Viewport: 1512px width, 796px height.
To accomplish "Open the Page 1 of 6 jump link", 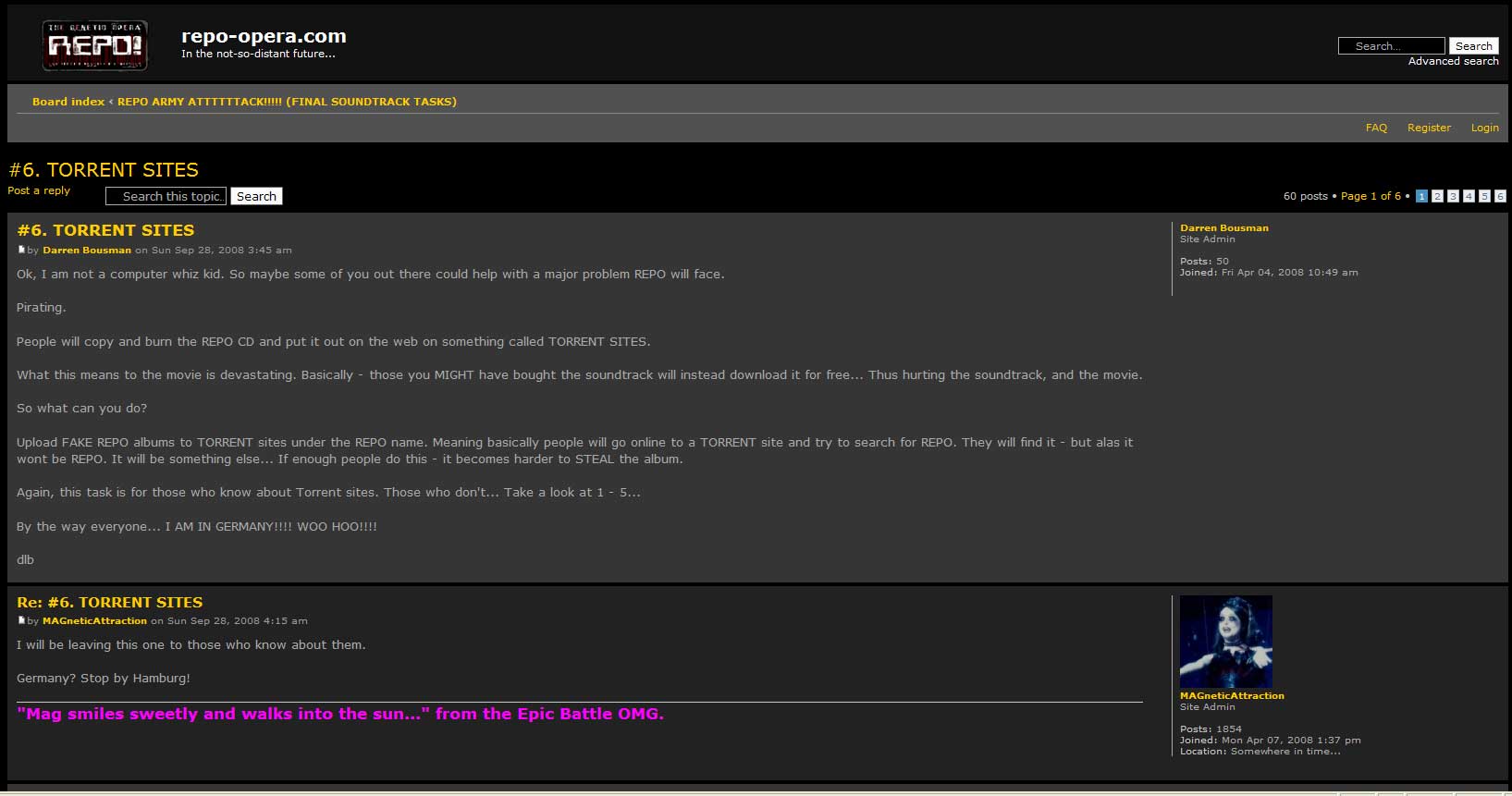I will [x=1371, y=196].
